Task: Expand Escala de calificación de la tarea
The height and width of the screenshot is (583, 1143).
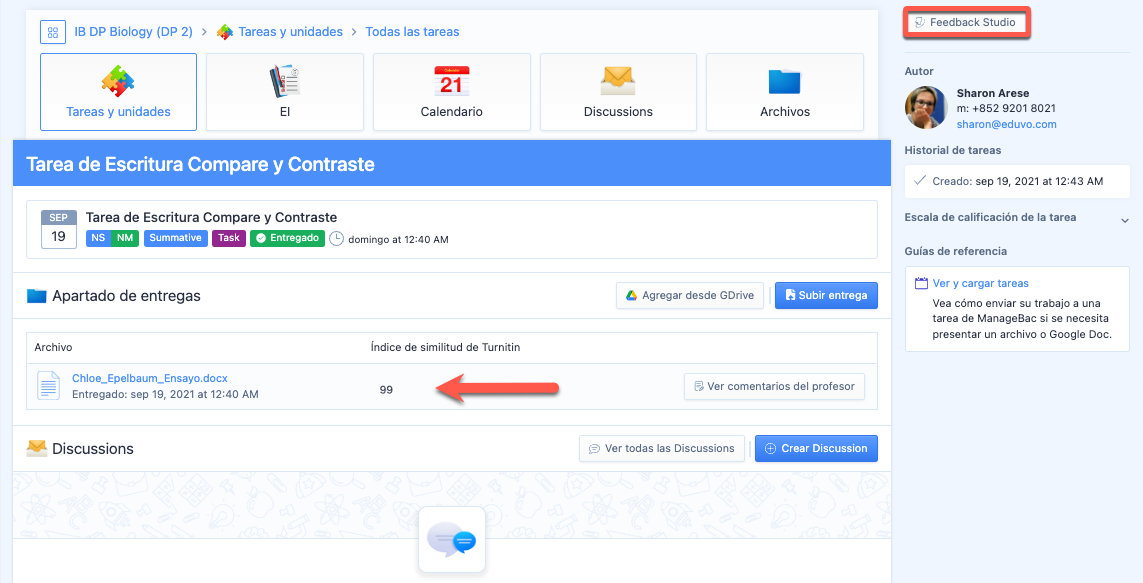Action: point(1124,219)
